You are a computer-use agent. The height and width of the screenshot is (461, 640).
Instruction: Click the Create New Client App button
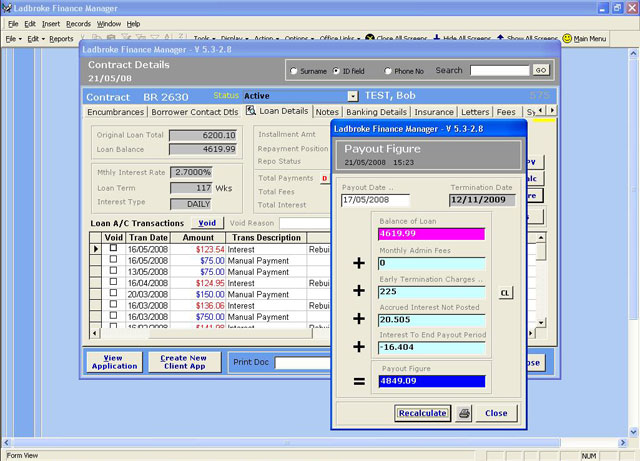184,362
